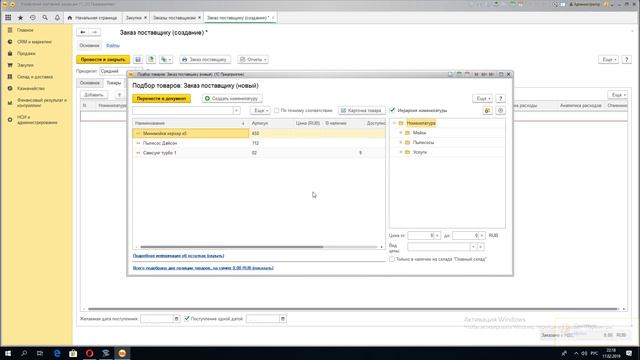Image resolution: width=640 pixels, height=360 pixels.
Task: Click the search input field in picker
Action: (x=182, y=111)
